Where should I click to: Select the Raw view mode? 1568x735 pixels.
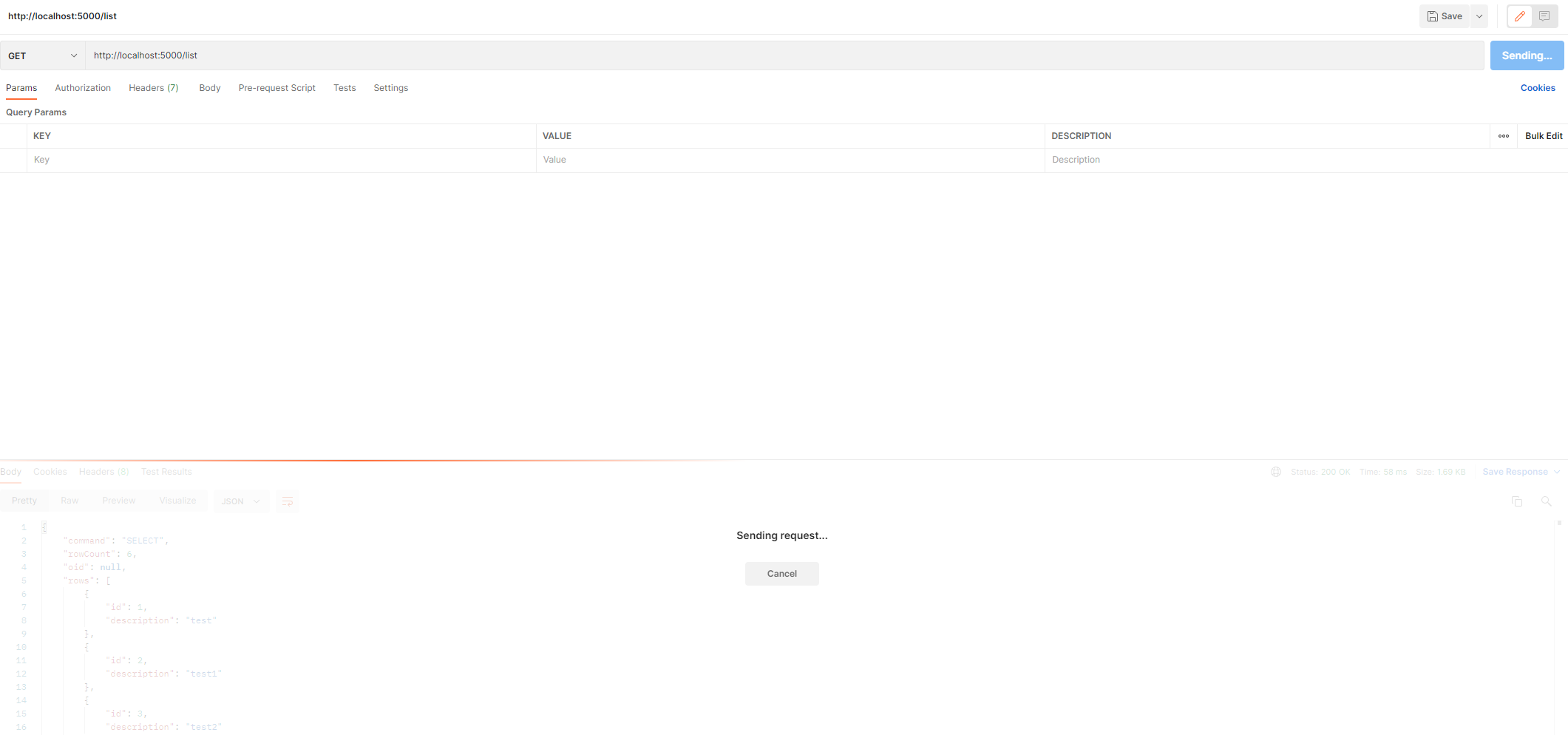point(69,501)
